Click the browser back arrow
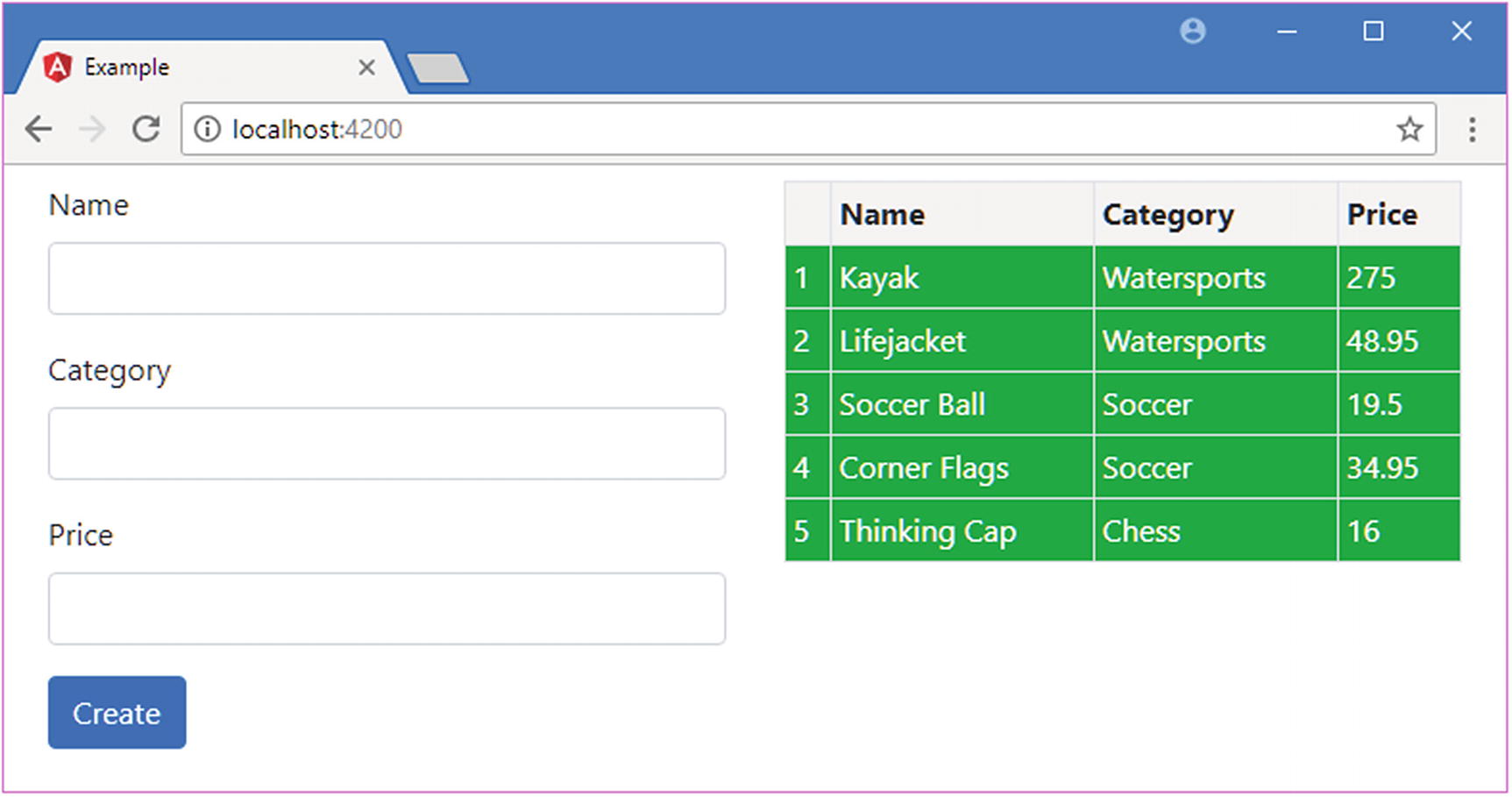Viewport: 1512px width, 797px height. [39, 130]
